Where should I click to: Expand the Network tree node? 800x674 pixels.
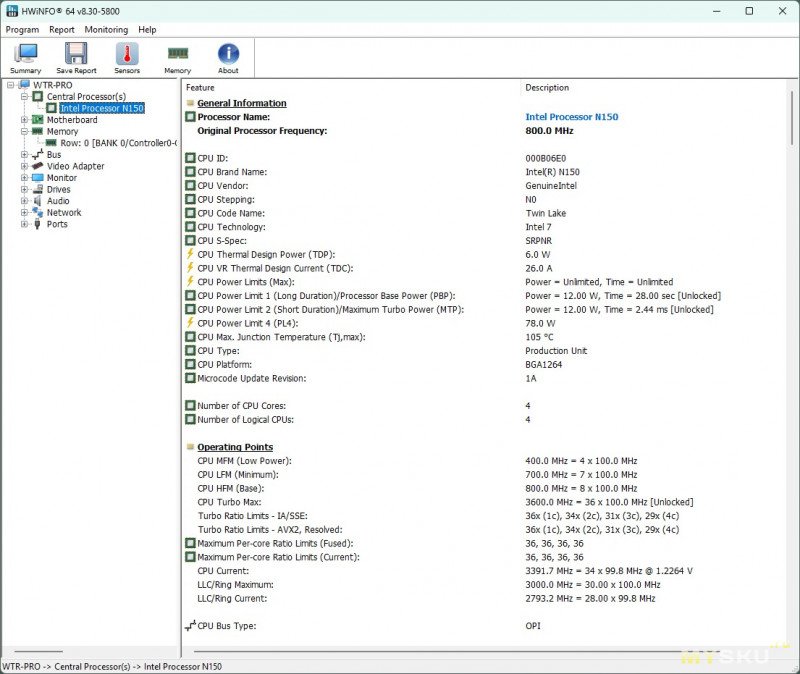(24, 212)
